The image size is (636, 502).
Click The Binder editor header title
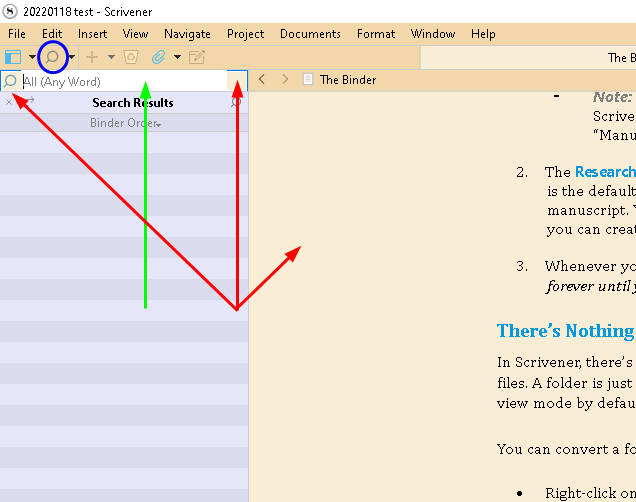pyautogui.click(x=348, y=80)
